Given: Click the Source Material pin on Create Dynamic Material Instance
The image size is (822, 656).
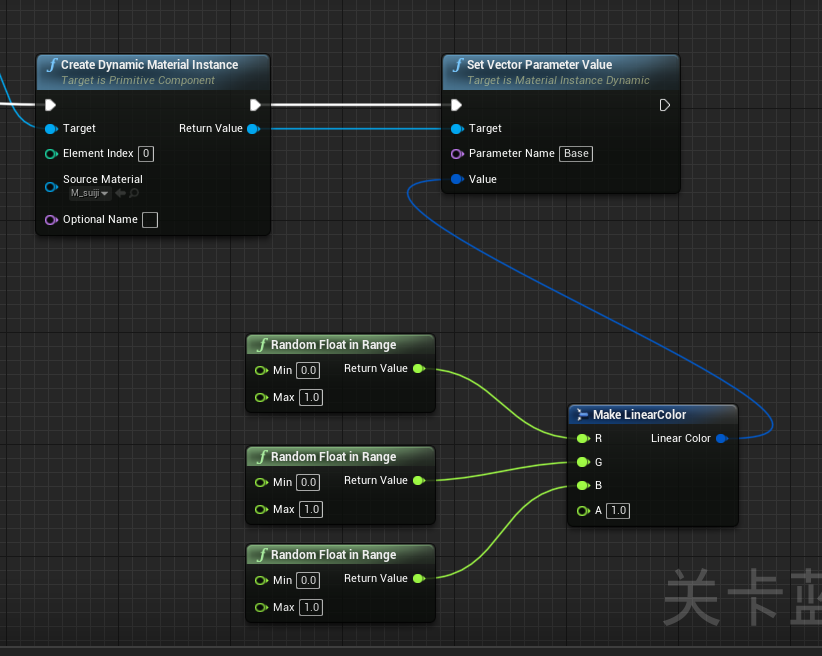Looking at the screenshot, I should [x=50, y=186].
